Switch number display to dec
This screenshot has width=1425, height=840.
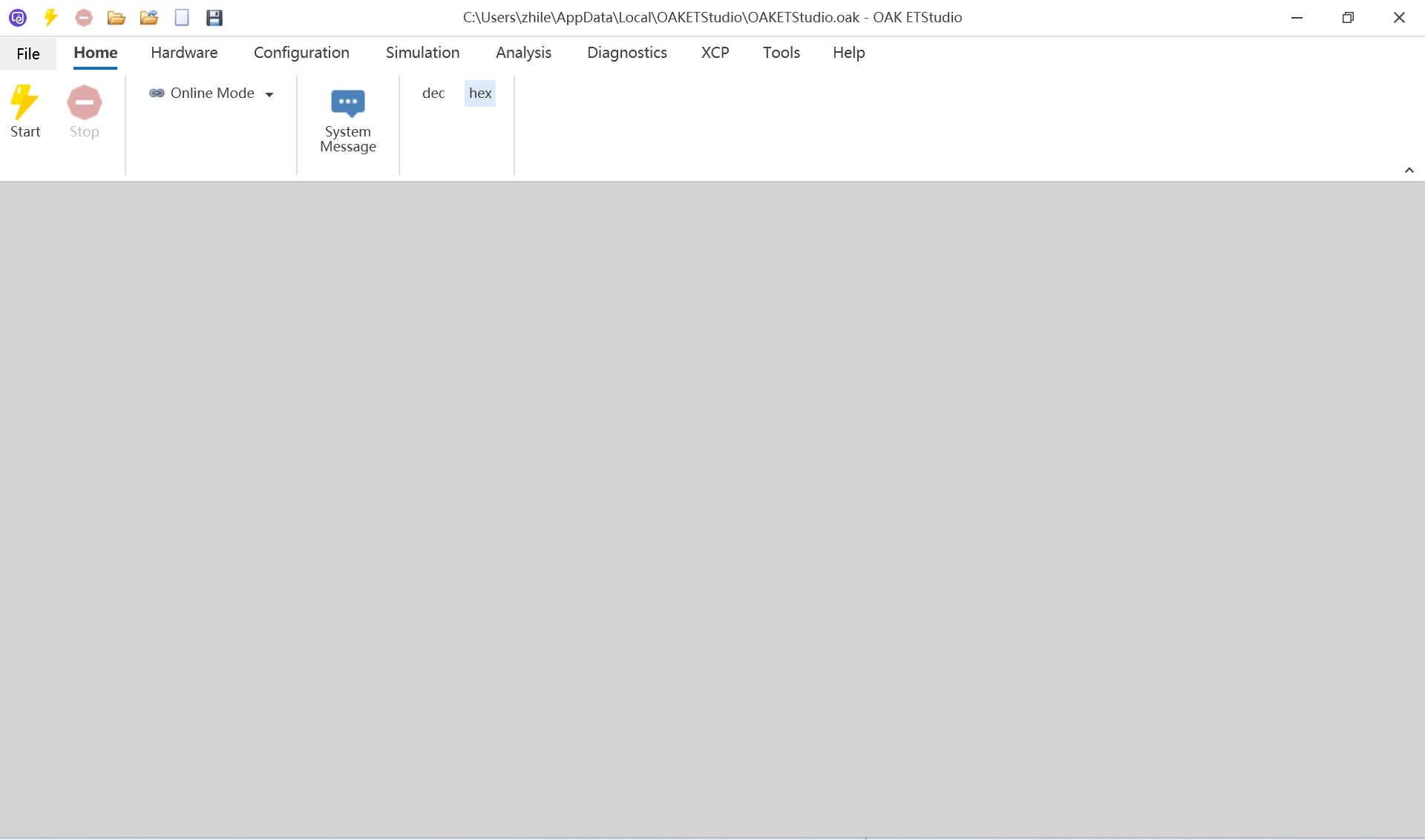click(x=433, y=93)
